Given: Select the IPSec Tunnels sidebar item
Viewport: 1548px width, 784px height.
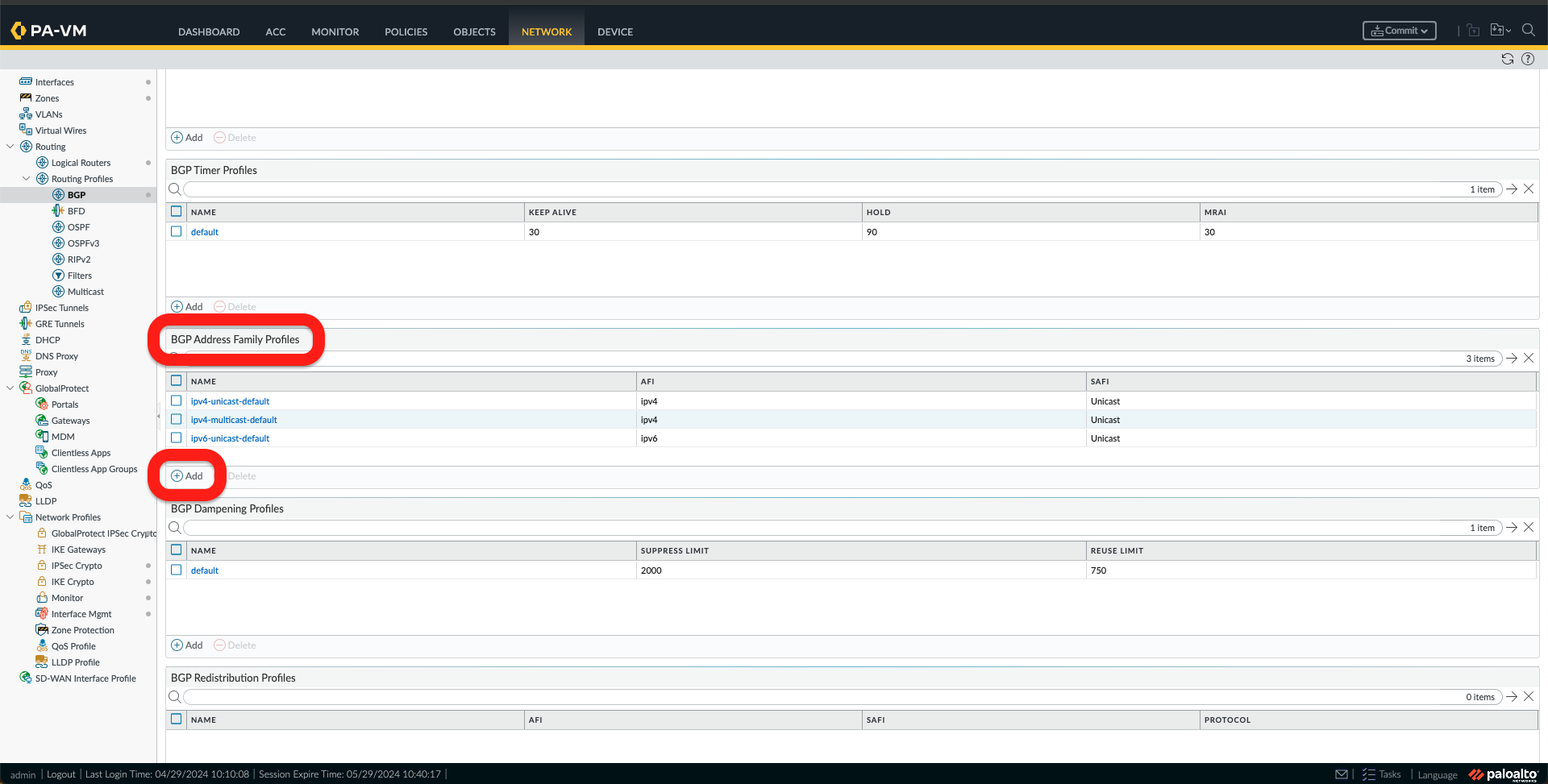Looking at the screenshot, I should [62, 307].
